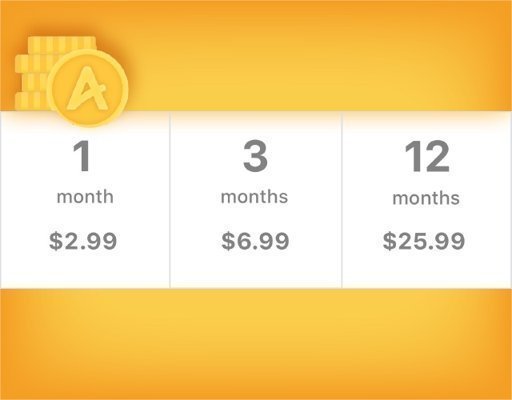Tap the large number 3
Screen dimensions: 512x400
[255, 156]
